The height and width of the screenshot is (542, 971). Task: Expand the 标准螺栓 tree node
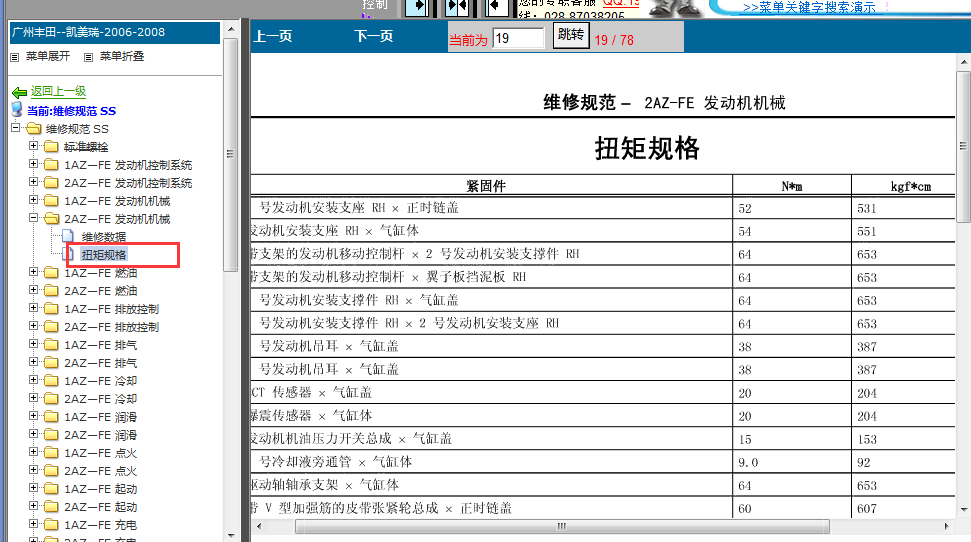33,146
